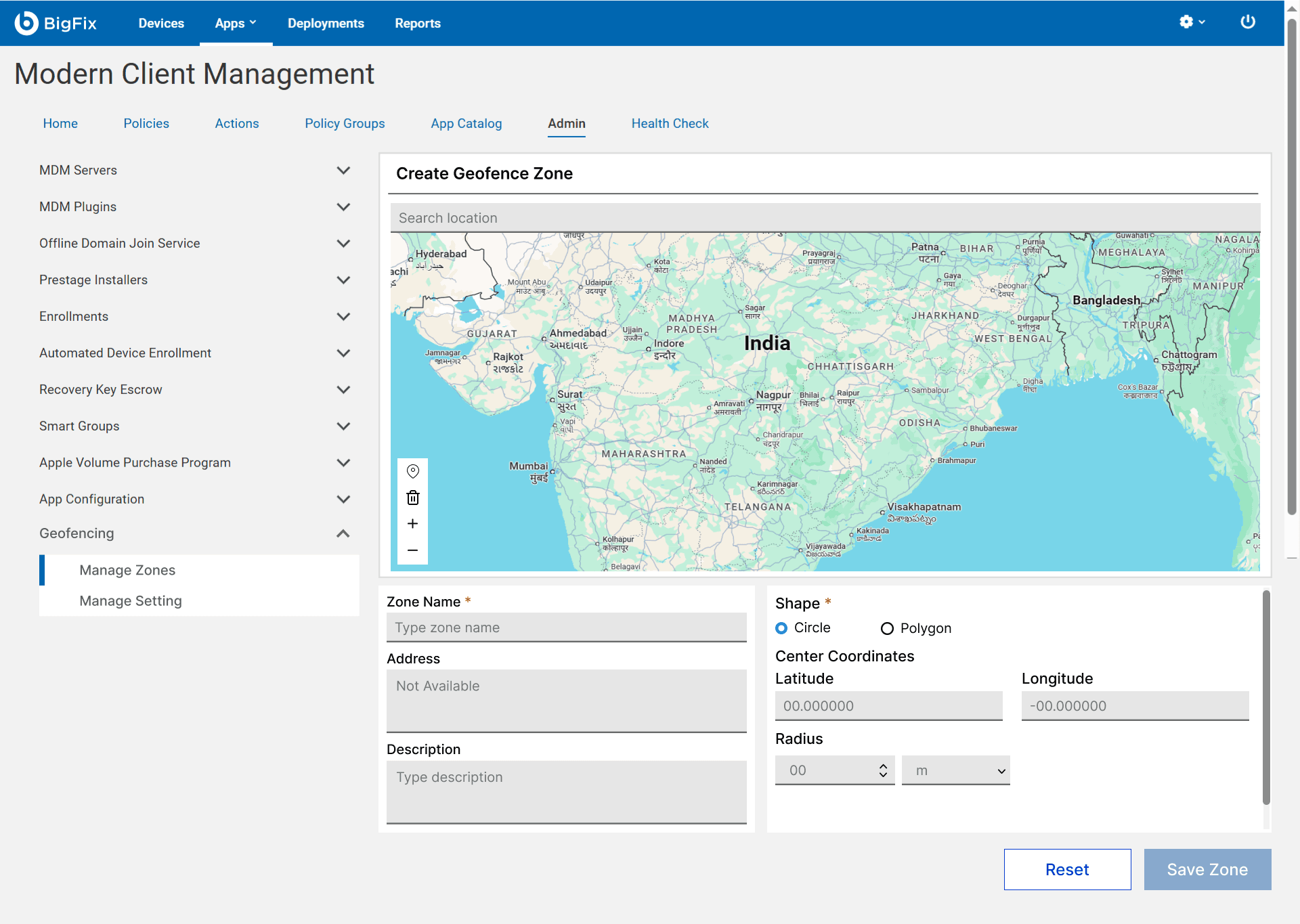Screen dimensions: 1300x924
Task: Click the Description text area
Action: (x=566, y=792)
